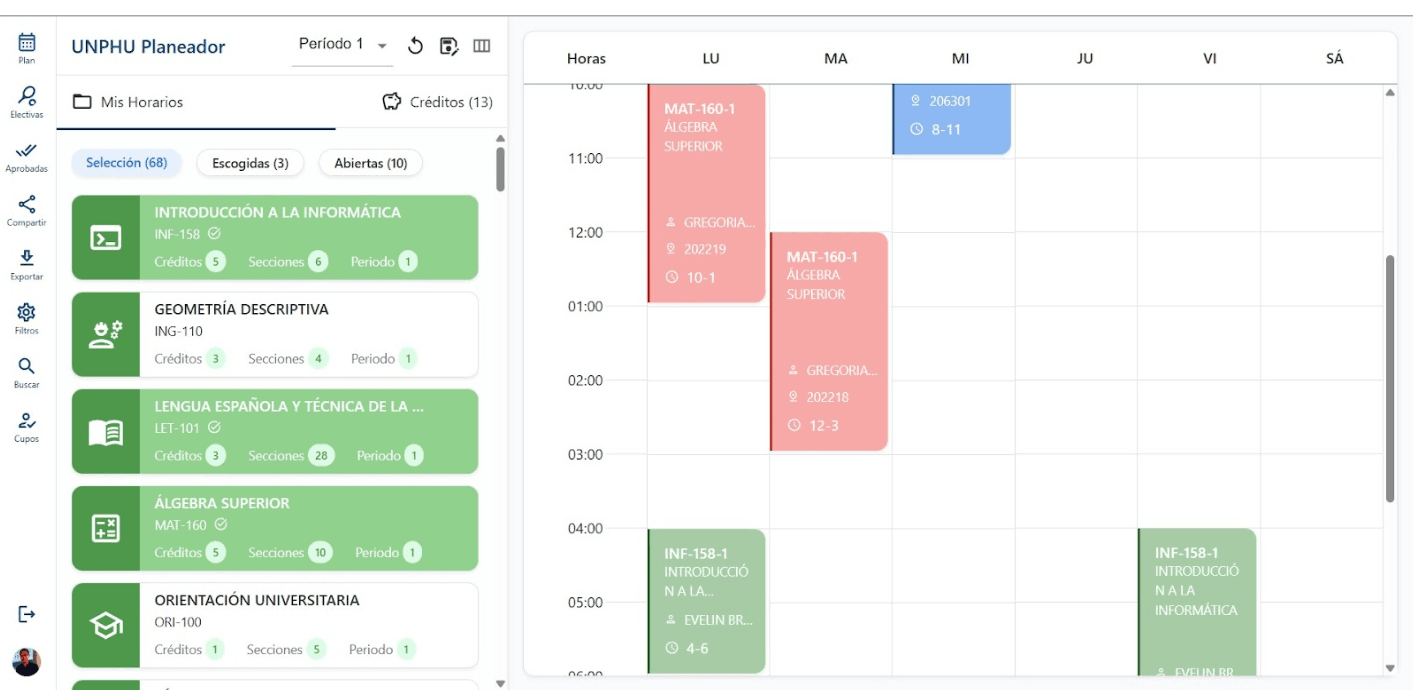The width and height of the screenshot is (1419, 694).
Task: Click the terminal icon of INF-158 card
Action: [x=106, y=238]
